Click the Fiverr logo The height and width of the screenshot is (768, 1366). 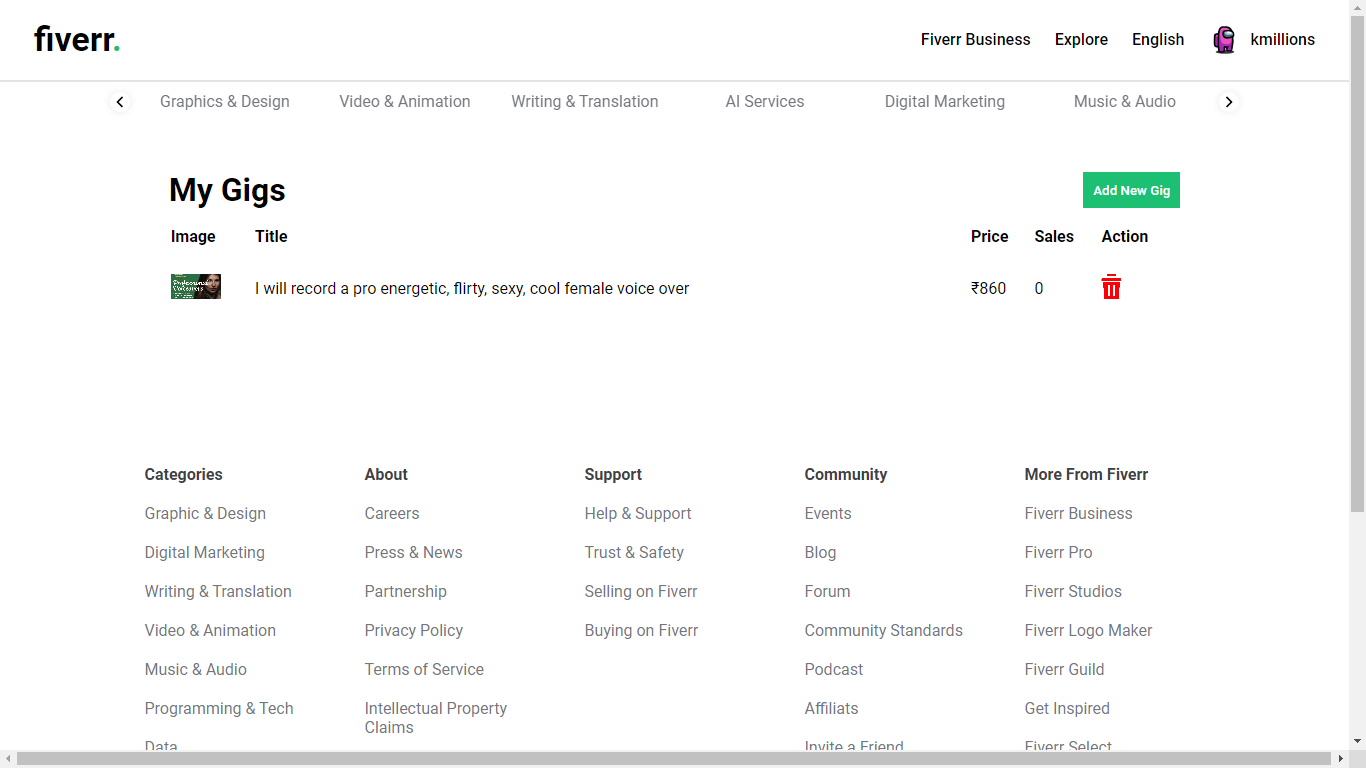coord(77,40)
